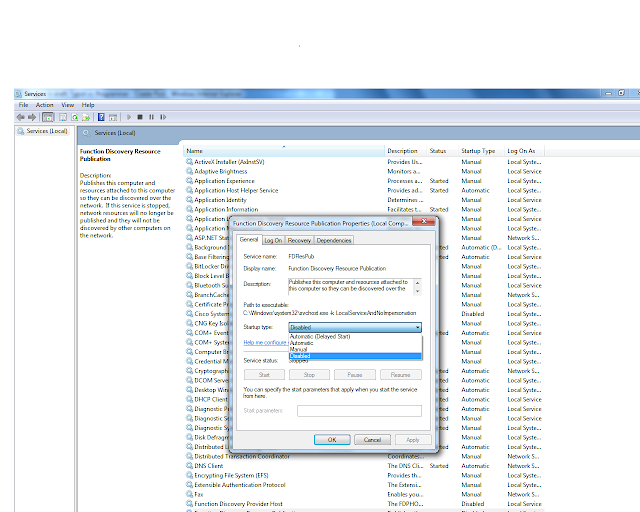Go back using the toolbar Back arrow
This screenshot has height=512, width=640.
pyautogui.click(x=20, y=117)
